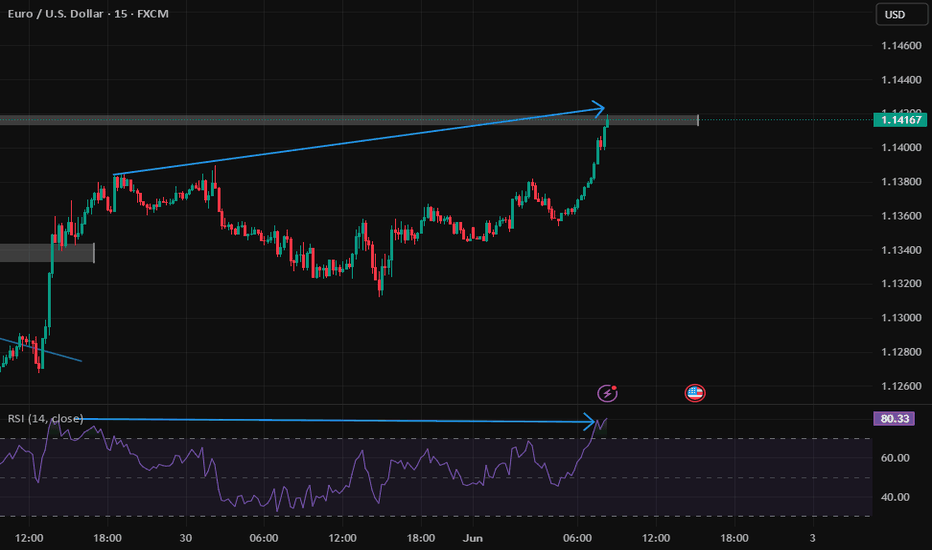
Task: Select the gray horizontal zone near 1.14167
Action: pyautogui.click(x=349, y=120)
